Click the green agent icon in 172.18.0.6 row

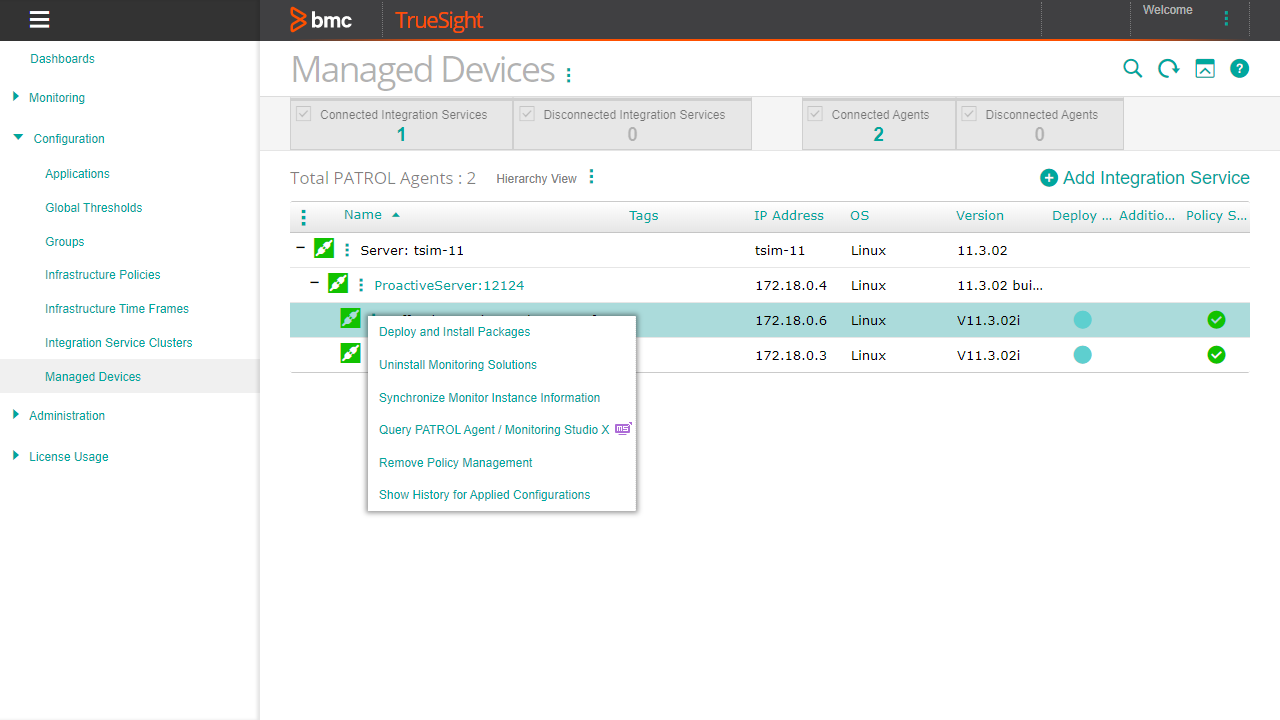(x=350, y=319)
